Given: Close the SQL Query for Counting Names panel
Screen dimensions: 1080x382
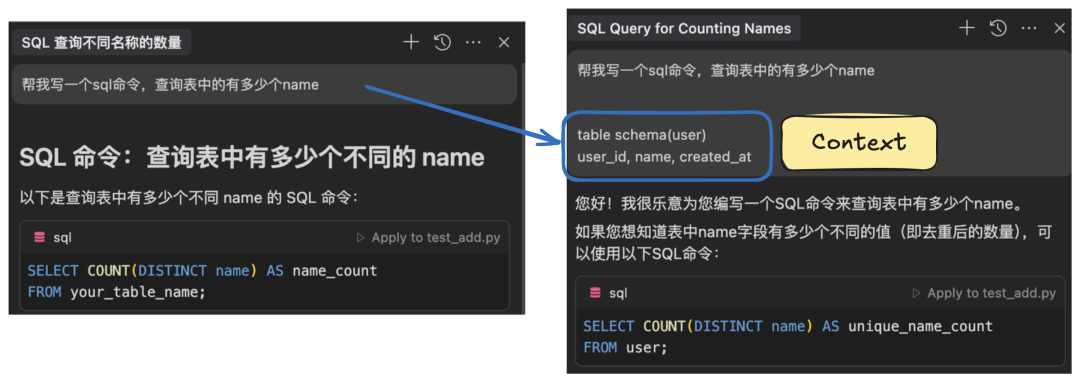Looking at the screenshot, I should tap(1060, 28).
